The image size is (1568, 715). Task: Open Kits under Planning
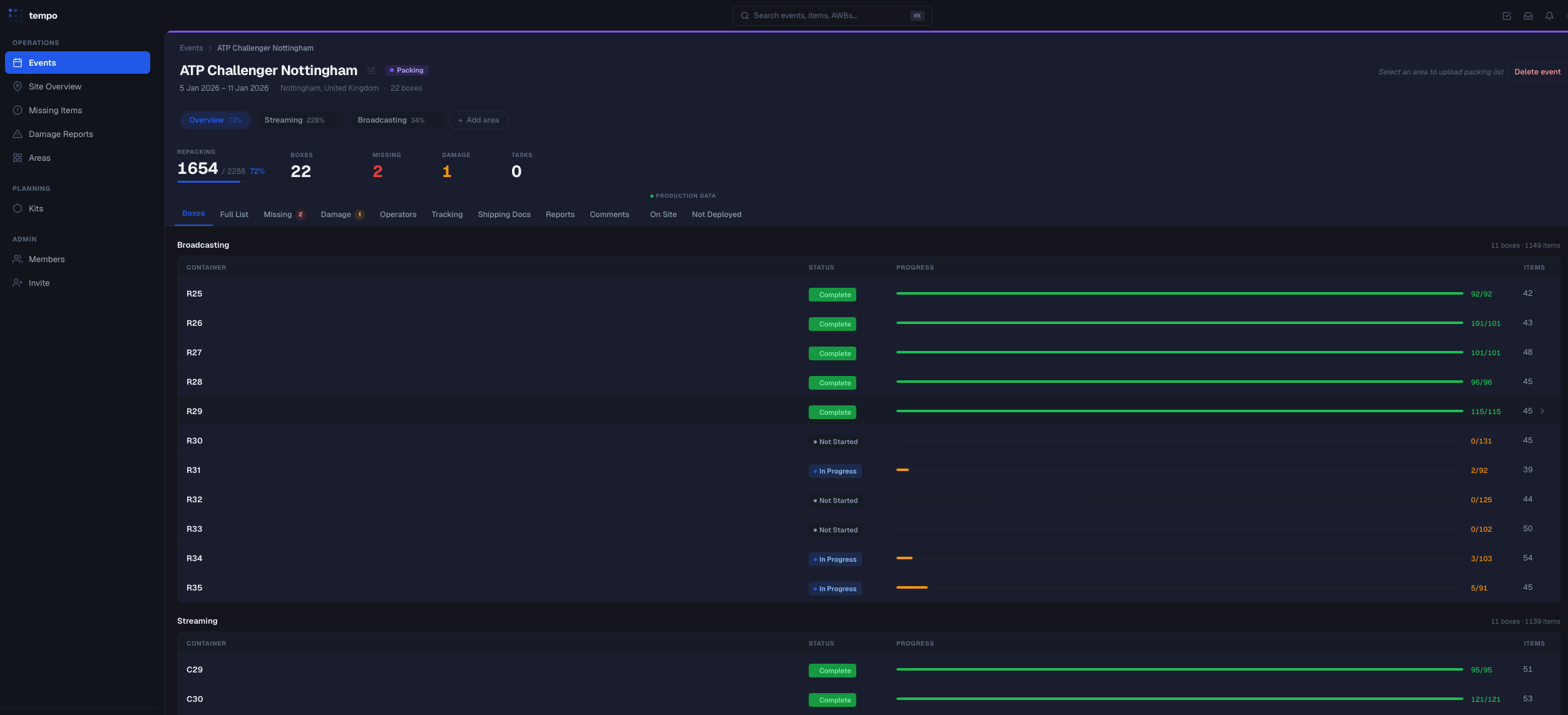pos(36,208)
